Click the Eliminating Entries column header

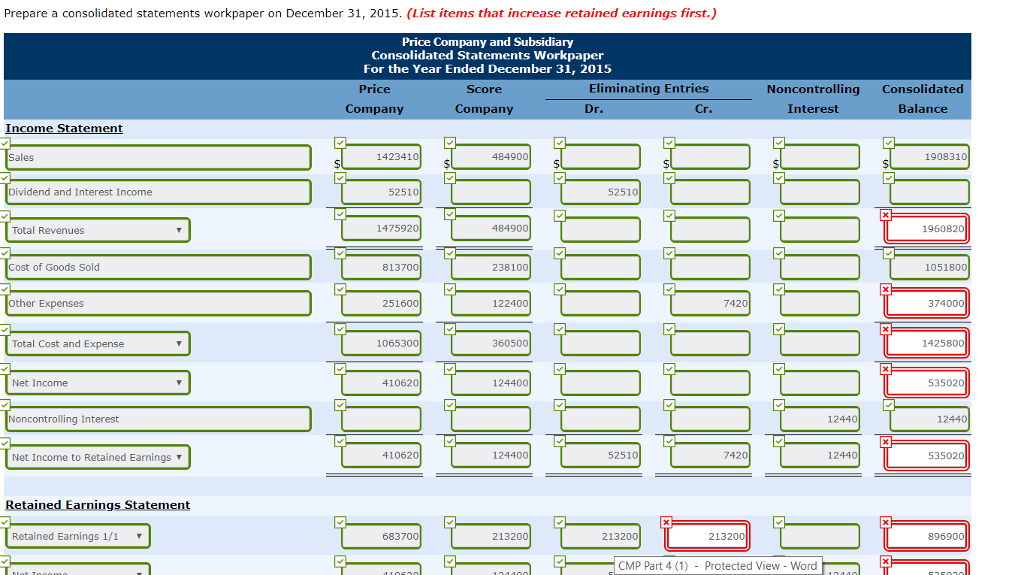tap(648, 88)
